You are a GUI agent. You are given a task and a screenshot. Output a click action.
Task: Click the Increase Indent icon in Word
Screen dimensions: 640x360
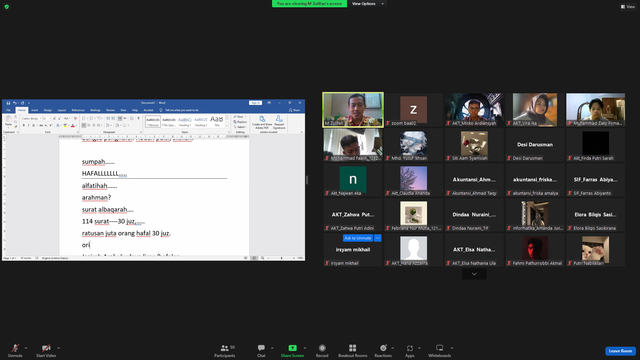113,118
